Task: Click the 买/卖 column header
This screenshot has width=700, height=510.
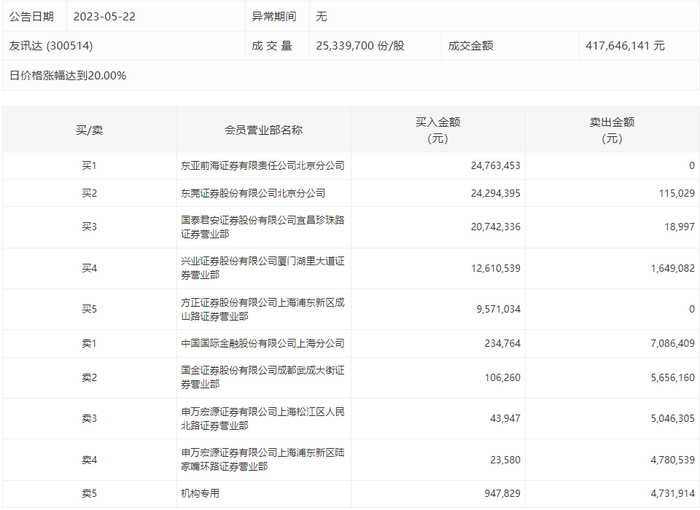Action: pyautogui.click(x=89, y=130)
